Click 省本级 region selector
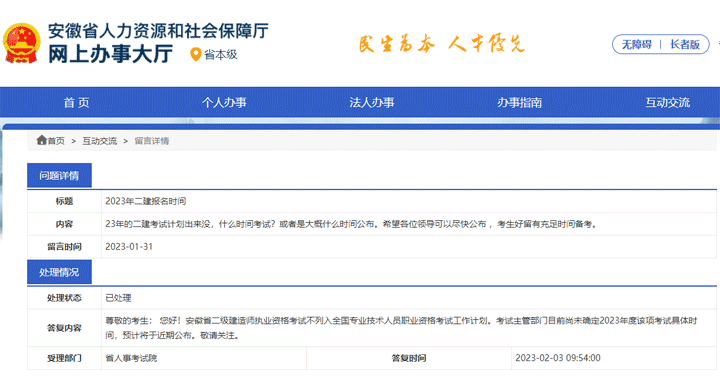This screenshot has width=720, height=390. pos(220,55)
